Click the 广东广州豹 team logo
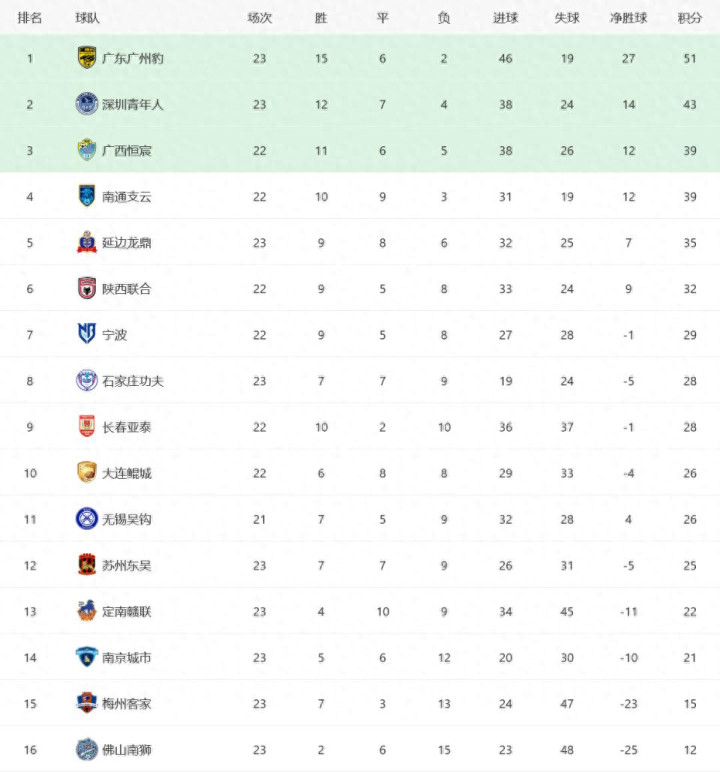The image size is (720, 772). [87, 58]
